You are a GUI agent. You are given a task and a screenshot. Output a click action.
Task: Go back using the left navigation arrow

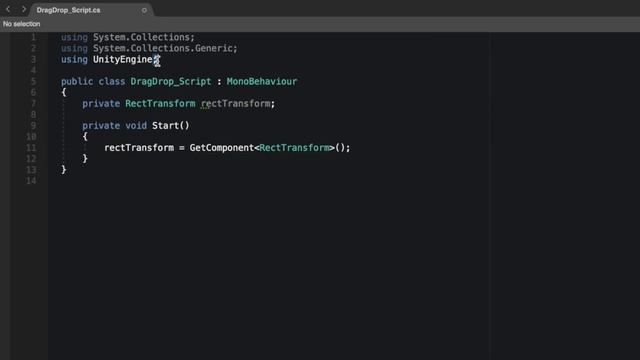coord(8,9)
